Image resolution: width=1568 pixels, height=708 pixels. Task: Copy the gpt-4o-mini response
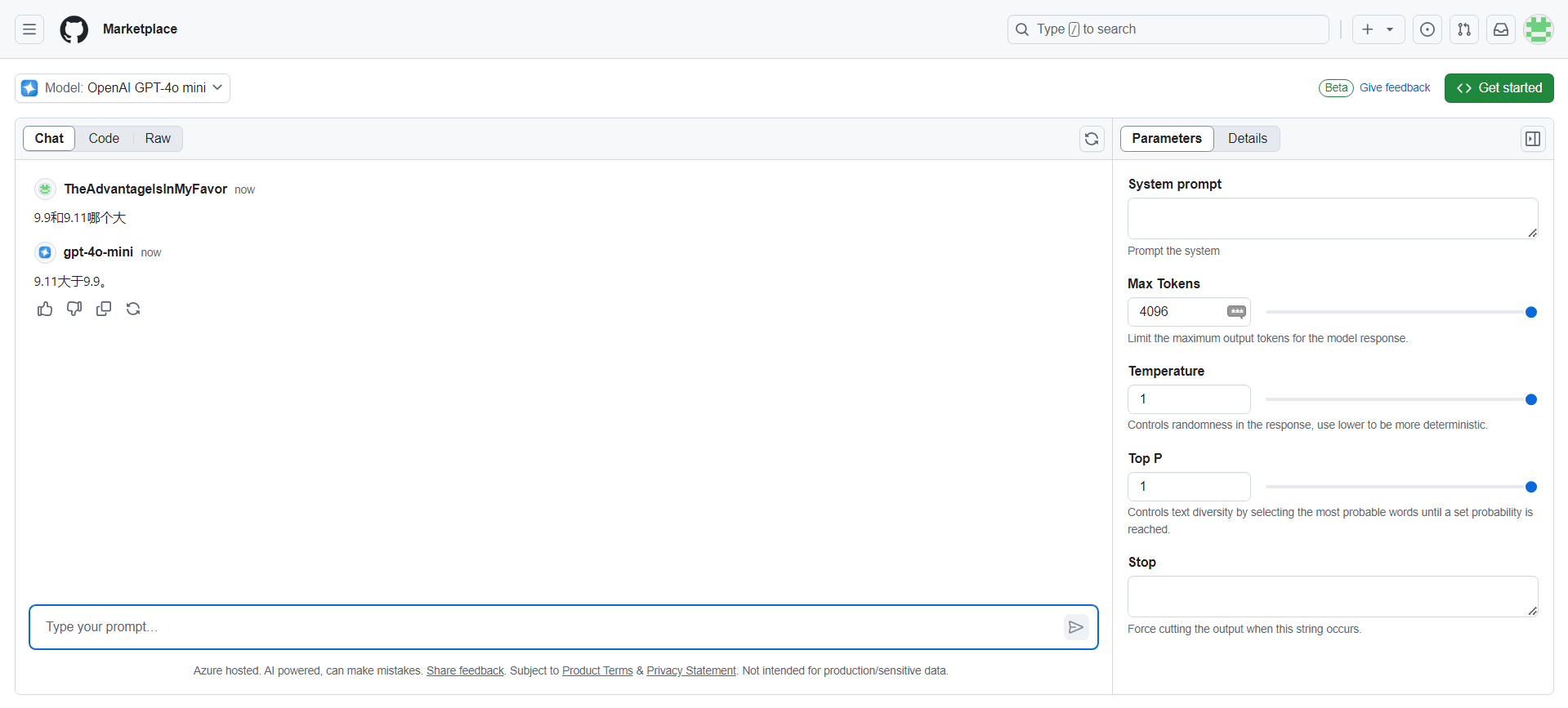[x=104, y=309]
